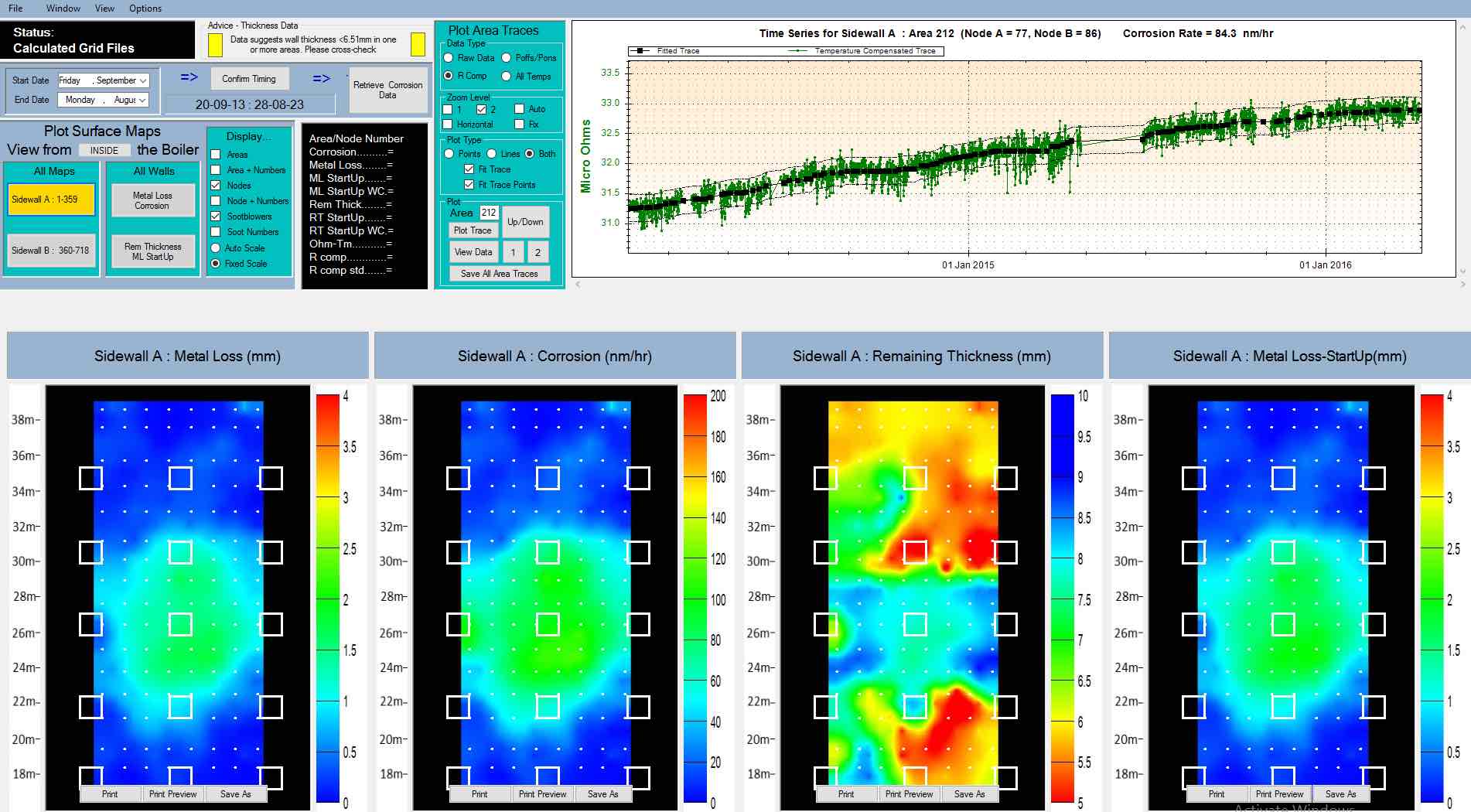The height and width of the screenshot is (812, 1471).
Task: Toggle zoom level 2 checkbox
Action: tap(481, 109)
